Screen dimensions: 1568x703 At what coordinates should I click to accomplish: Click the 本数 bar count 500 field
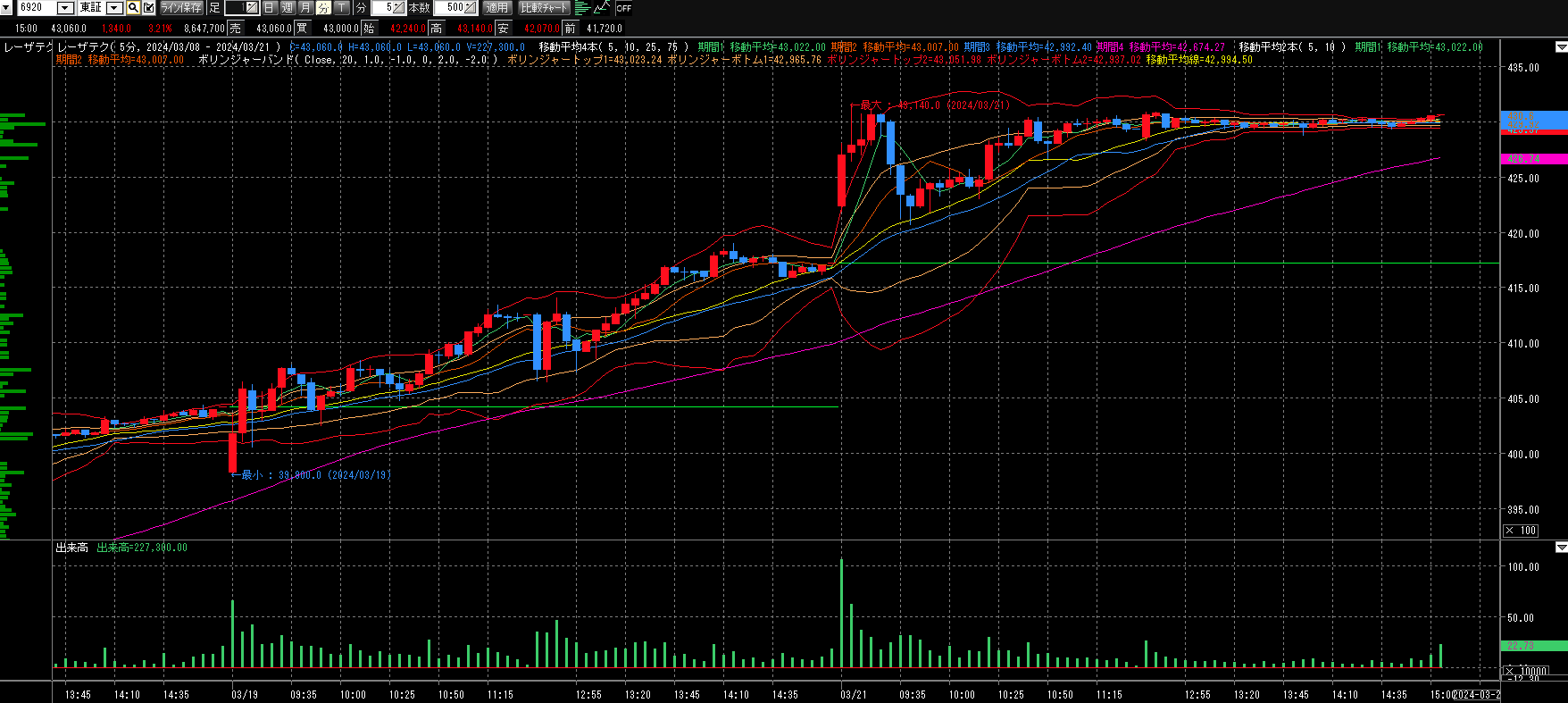(454, 8)
